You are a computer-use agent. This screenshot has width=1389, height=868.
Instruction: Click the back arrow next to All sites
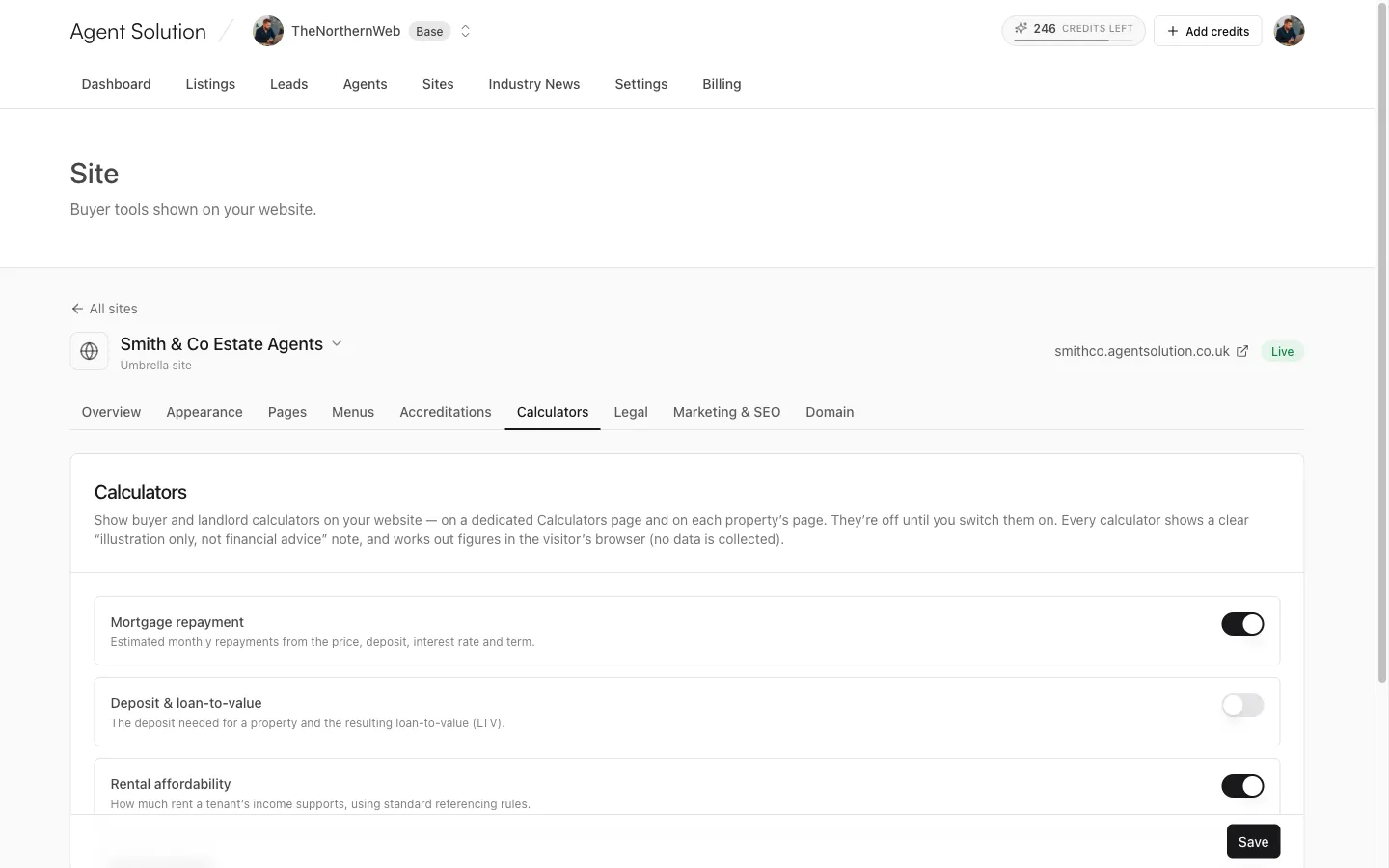77,309
